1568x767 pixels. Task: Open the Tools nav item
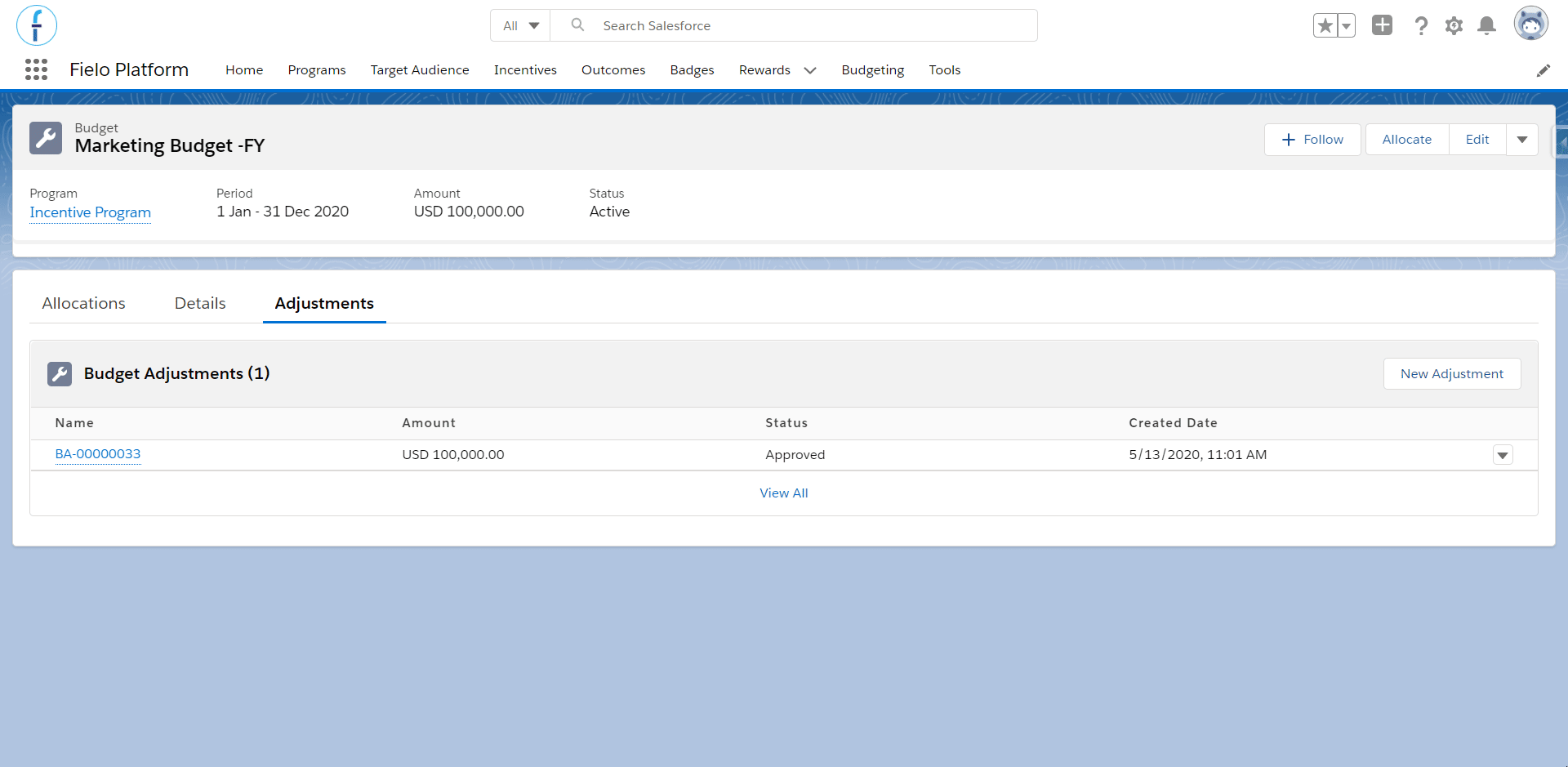tap(945, 70)
